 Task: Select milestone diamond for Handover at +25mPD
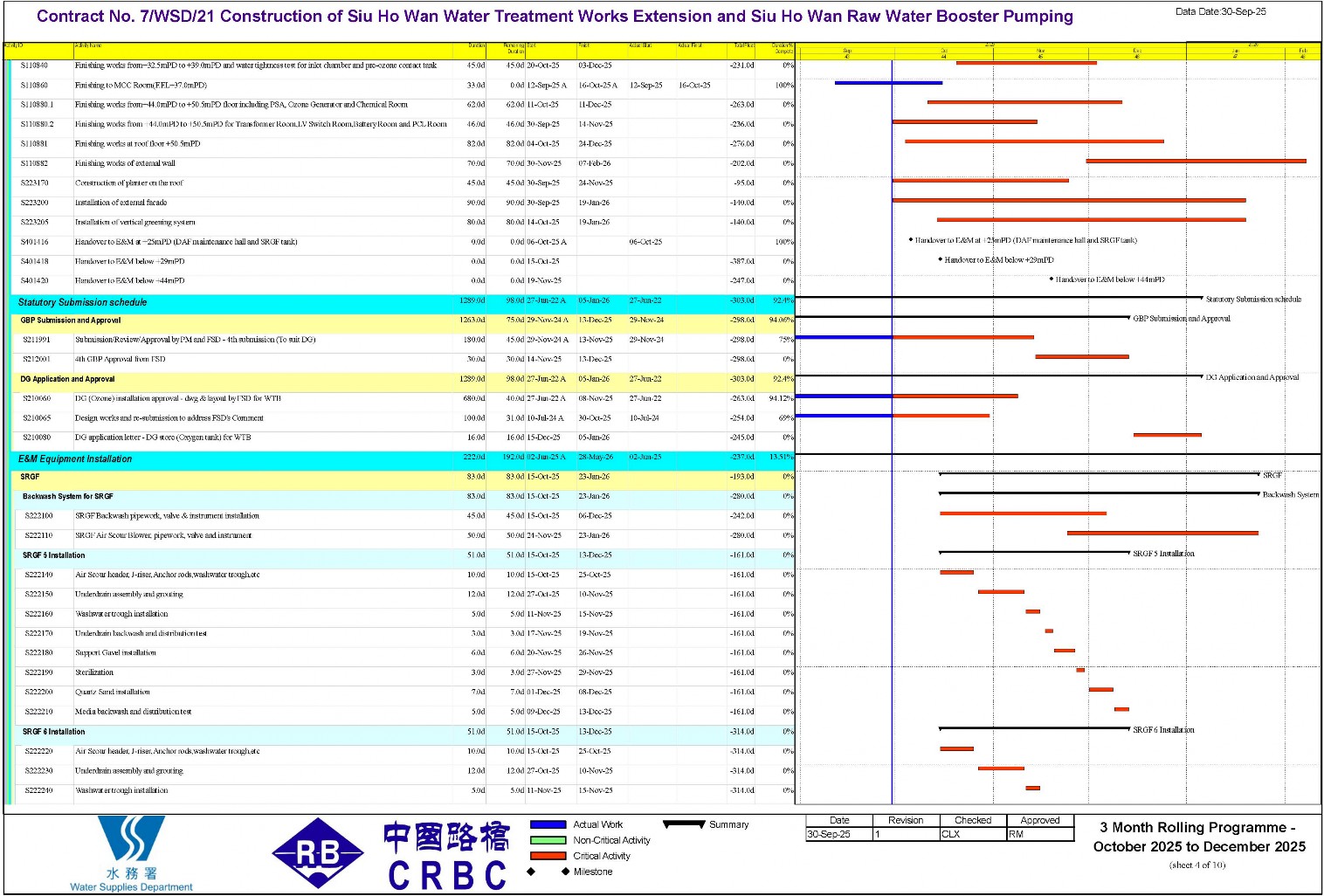911,239
